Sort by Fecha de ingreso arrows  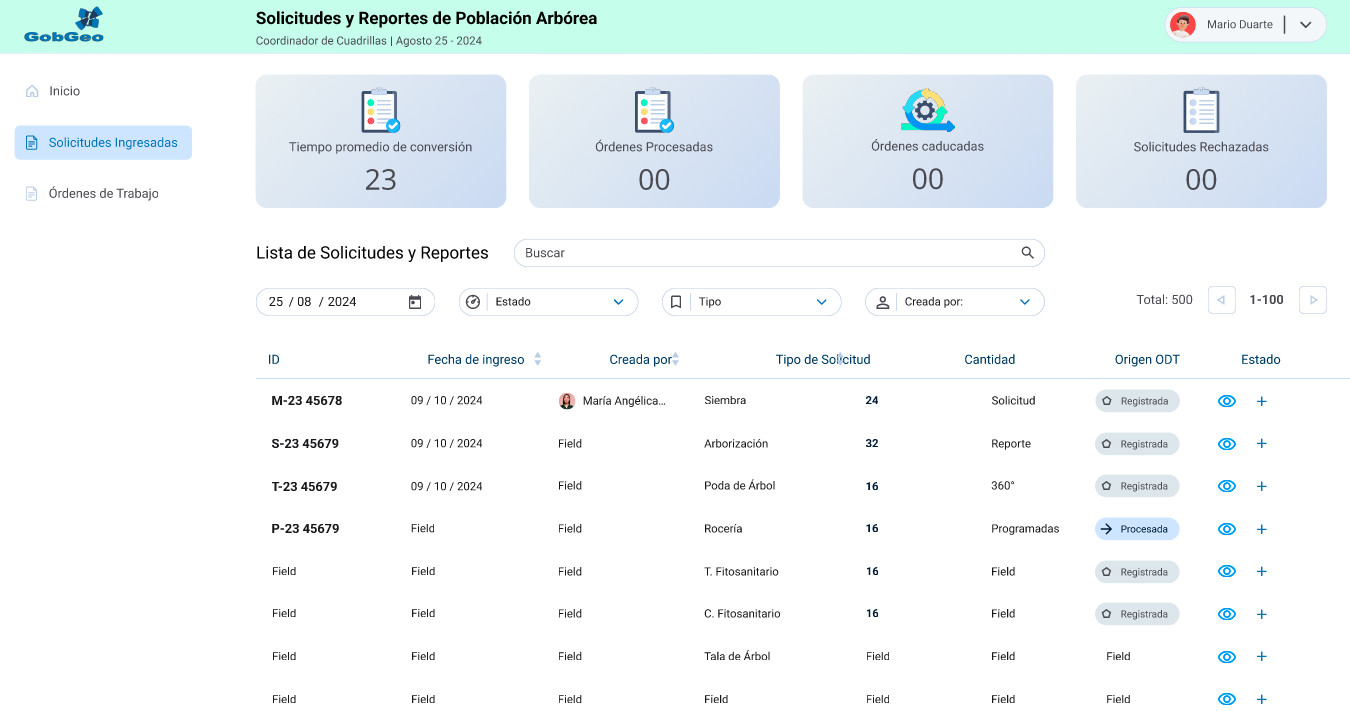pyautogui.click(x=538, y=359)
